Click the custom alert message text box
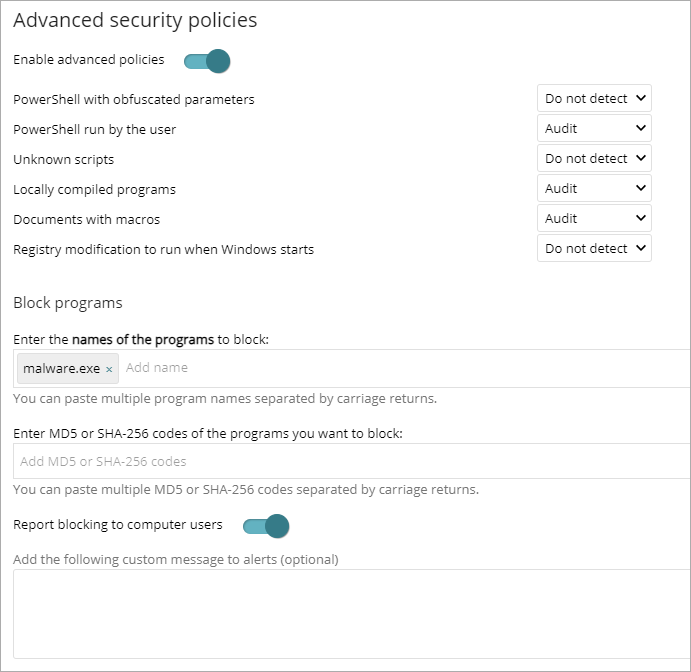Screen dimensions: 691x672 tap(350, 612)
